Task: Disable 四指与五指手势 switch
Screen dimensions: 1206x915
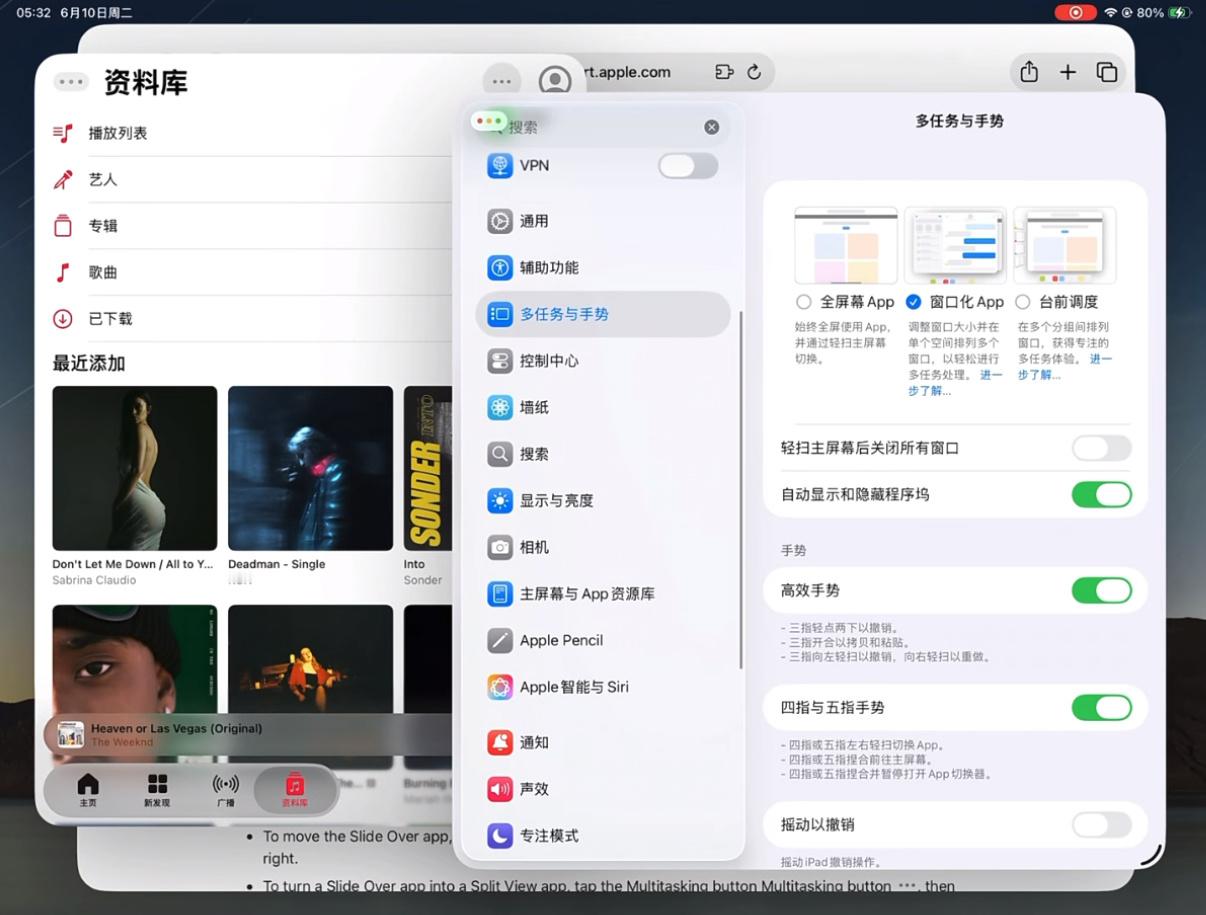Action: (1102, 708)
